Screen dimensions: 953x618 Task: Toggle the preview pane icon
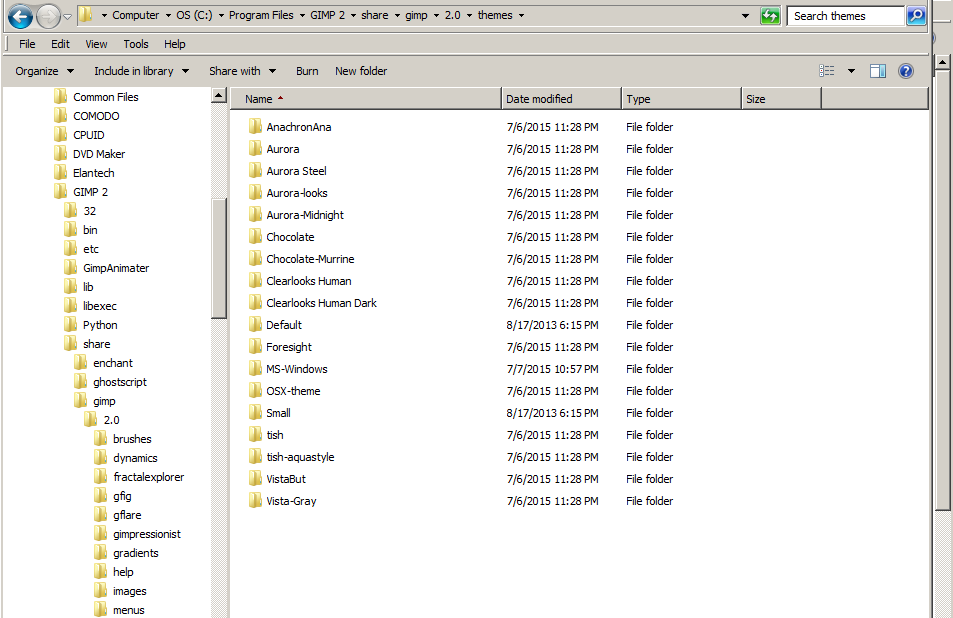click(878, 71)
